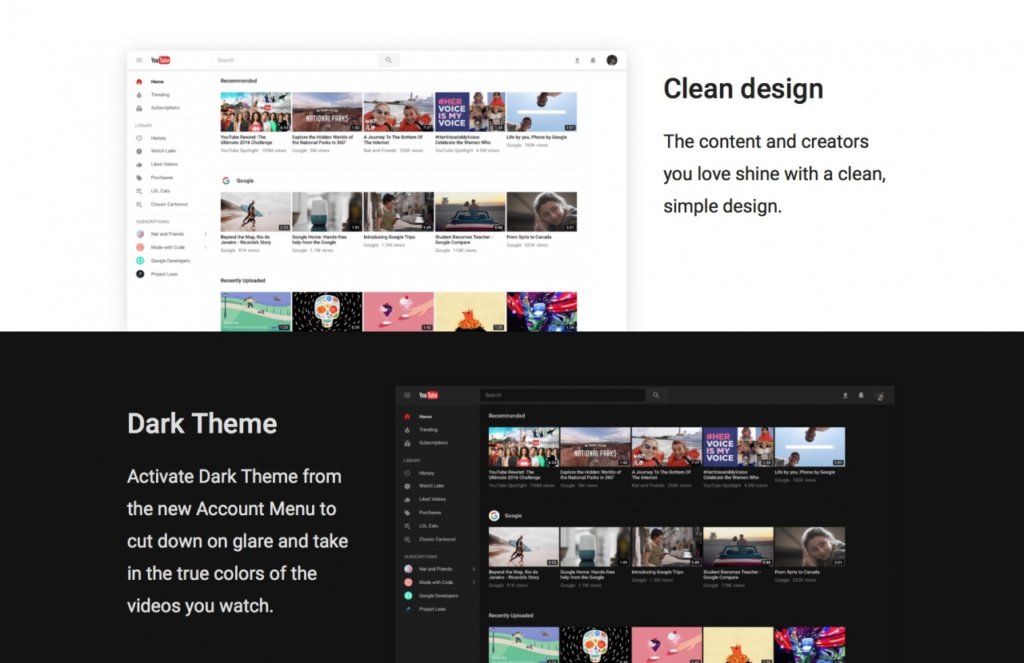Collapse sidebar with dark theme hamburger toggle
1024x663 pixels.
tap(407, 395)
